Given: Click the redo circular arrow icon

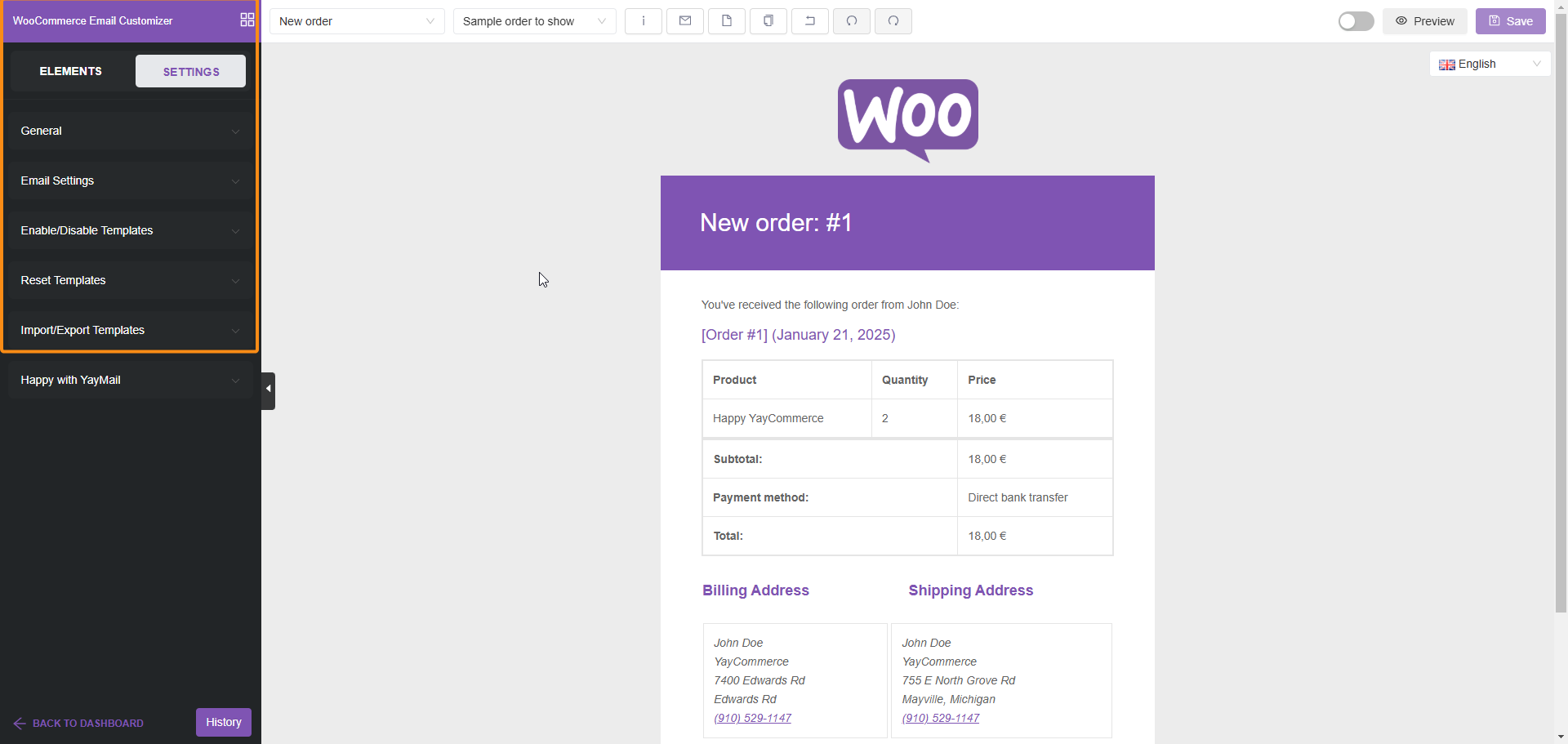Looking at the screenshot, I should point(893,21).
